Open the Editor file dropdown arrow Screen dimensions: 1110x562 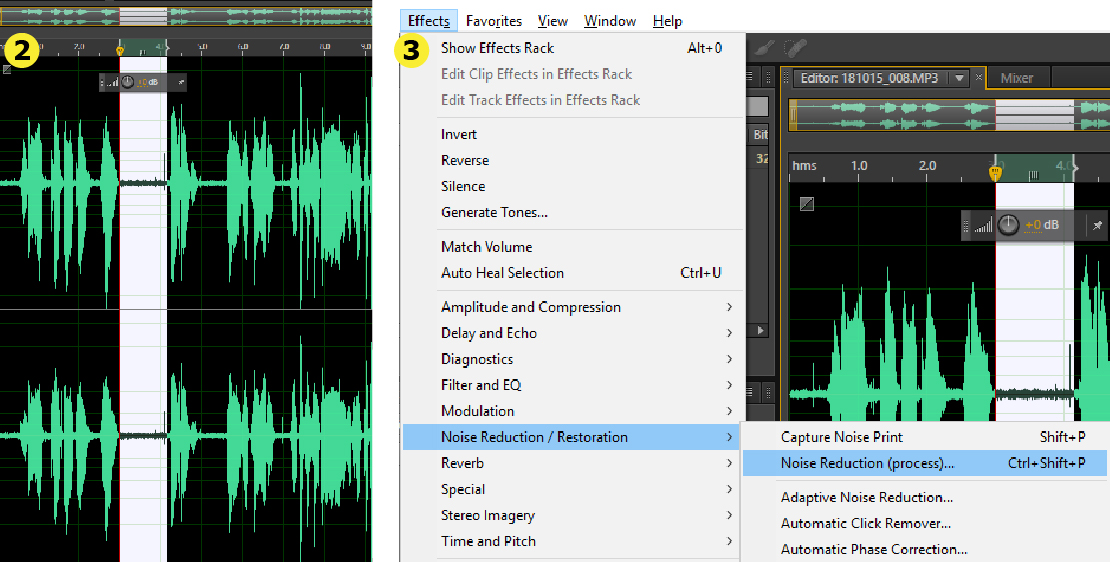pyautogui.click(x=960, y=78)
